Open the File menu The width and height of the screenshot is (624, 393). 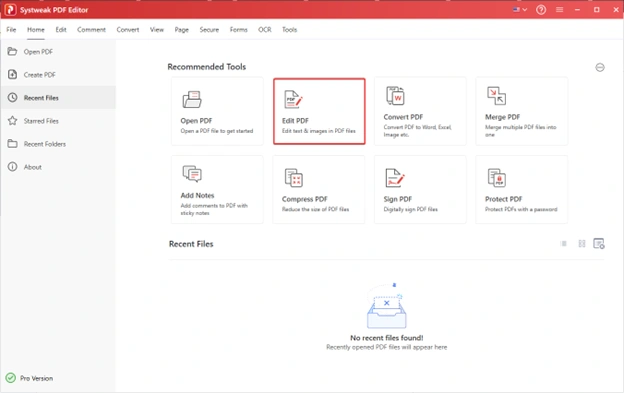(11, 29)
